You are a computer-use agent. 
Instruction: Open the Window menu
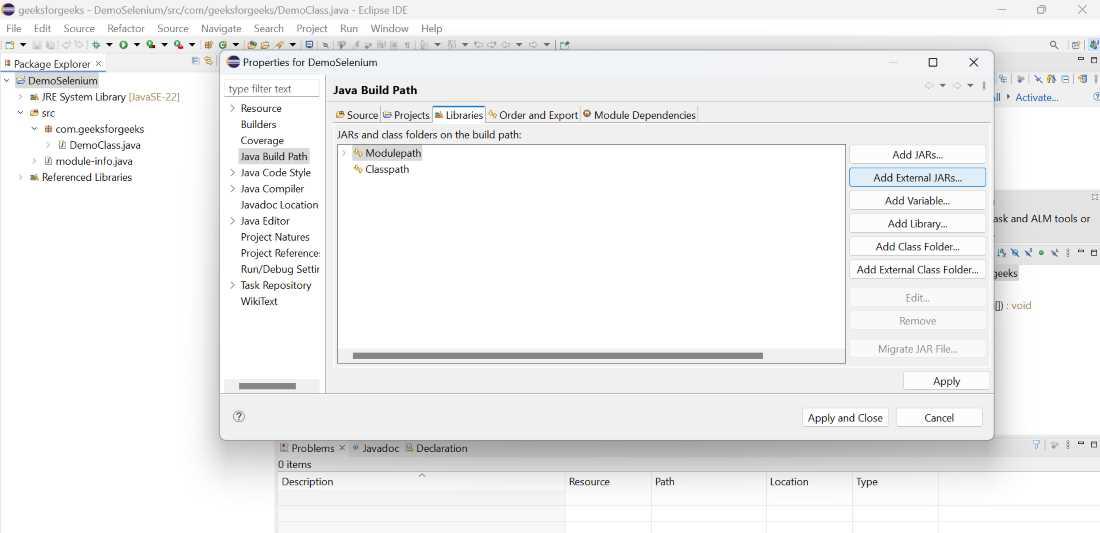(x=389, y=28)
